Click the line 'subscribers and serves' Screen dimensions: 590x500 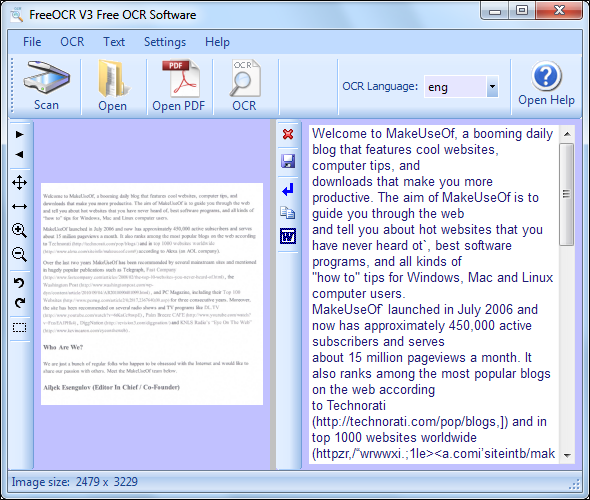[378, 341]
